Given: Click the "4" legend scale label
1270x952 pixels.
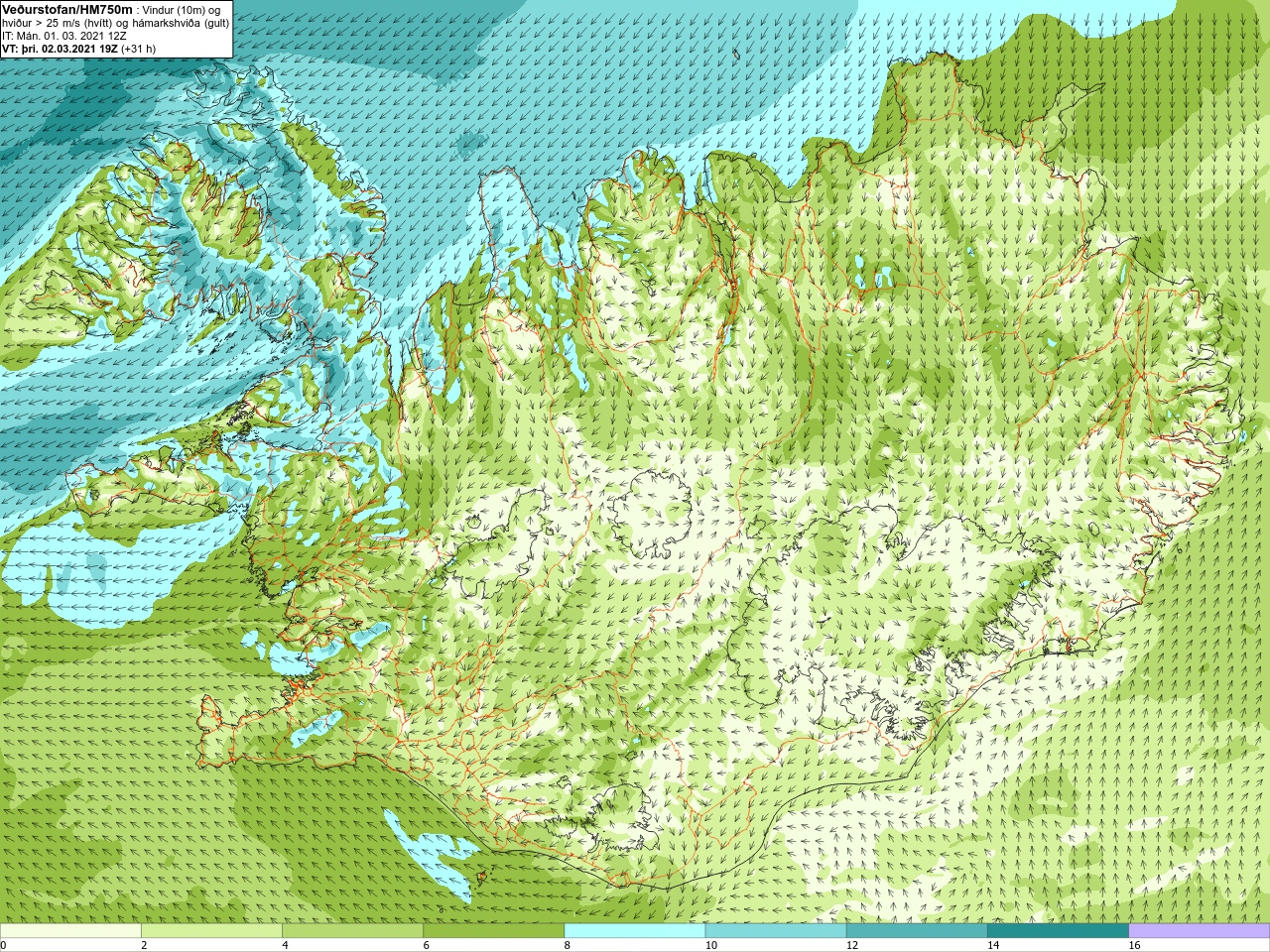Looking at the screenshot, I should (285, 945).
